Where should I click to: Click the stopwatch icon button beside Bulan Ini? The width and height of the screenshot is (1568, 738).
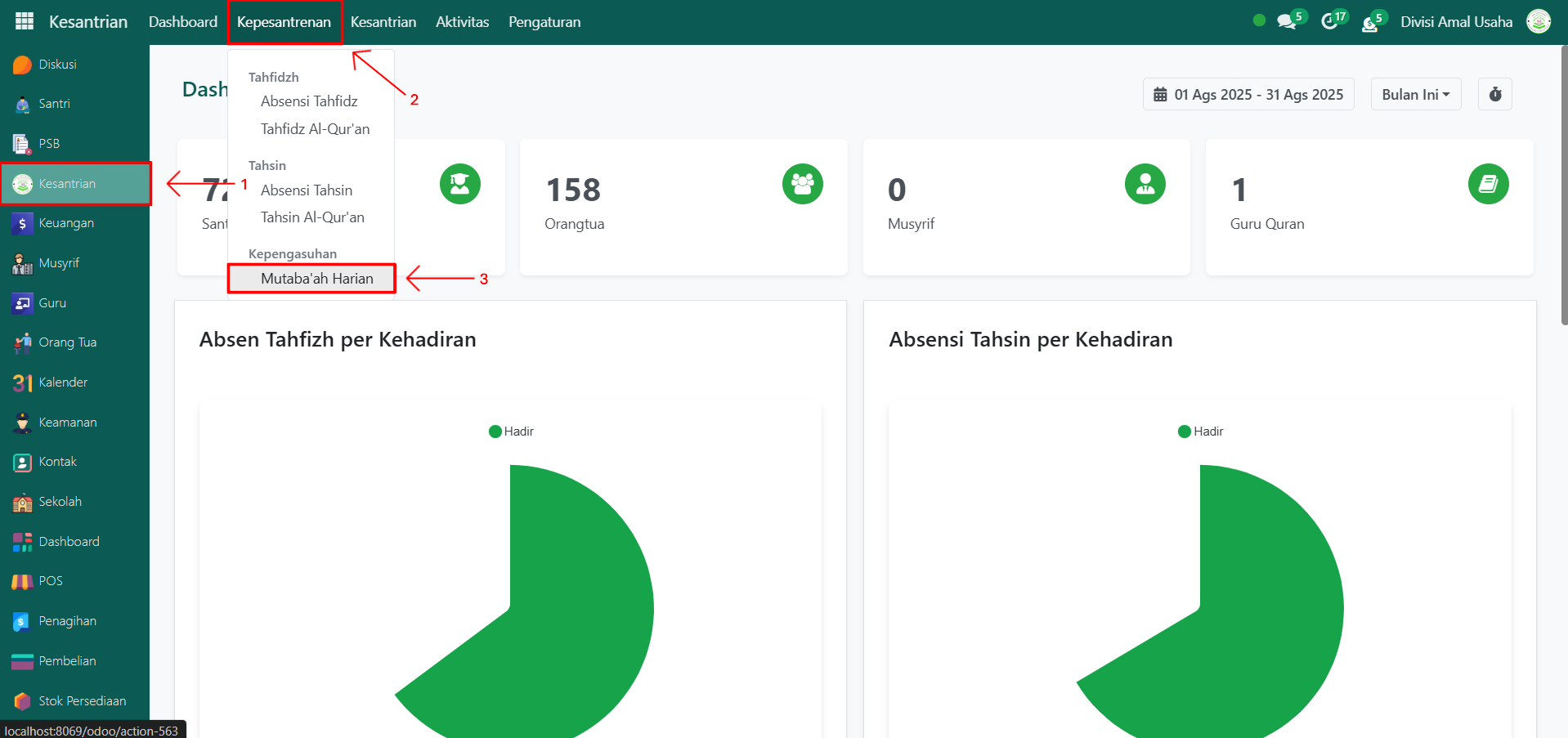[x=1494, y=95]
